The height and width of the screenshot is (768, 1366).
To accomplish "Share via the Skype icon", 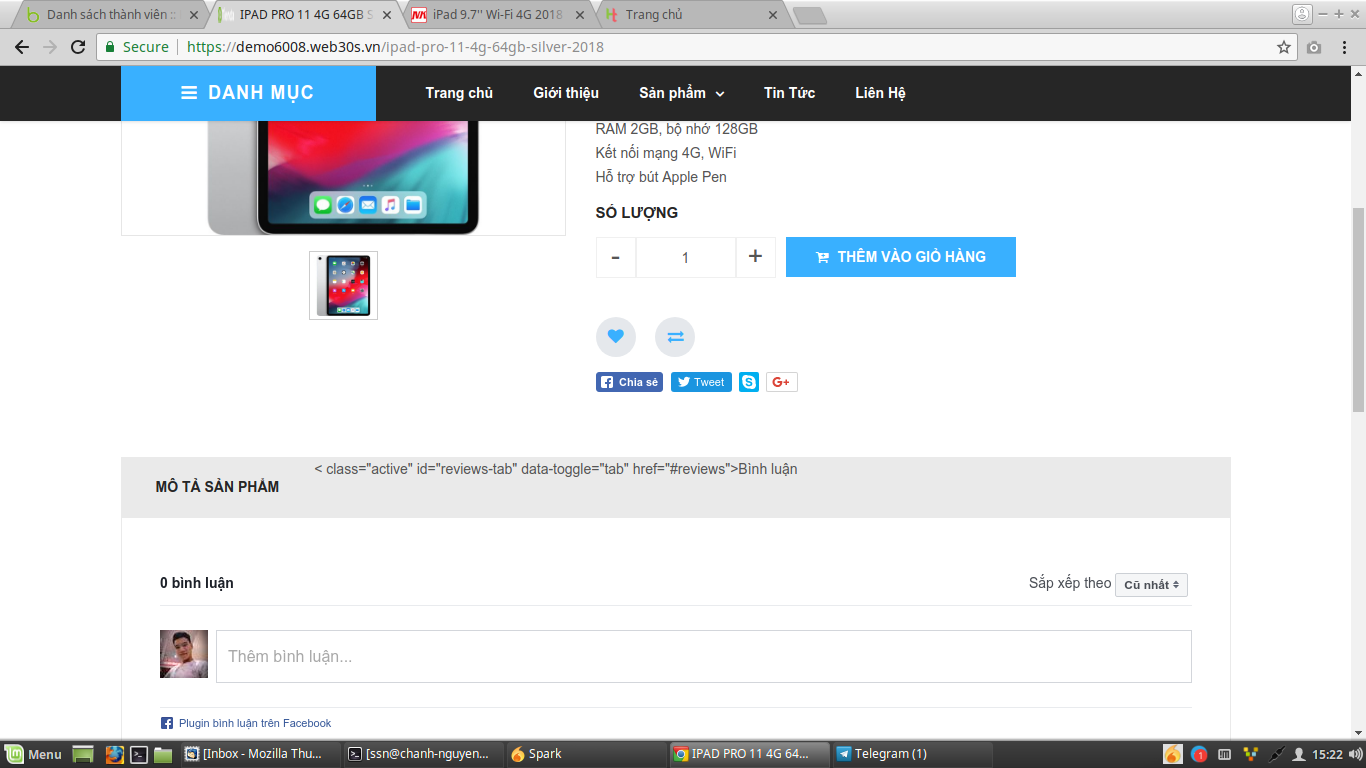I will click(749, 382).
